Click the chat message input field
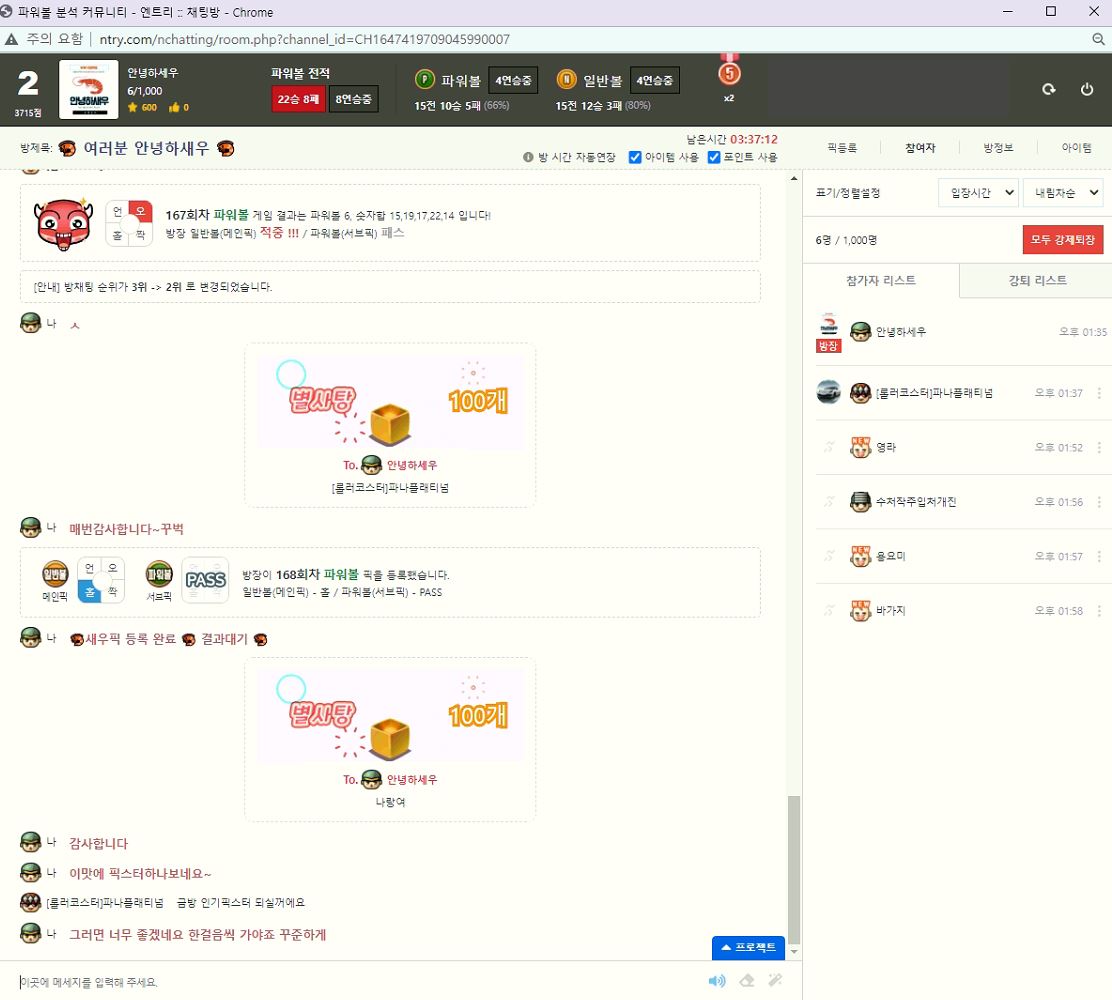1112x1000 pixels. [350, 982]
